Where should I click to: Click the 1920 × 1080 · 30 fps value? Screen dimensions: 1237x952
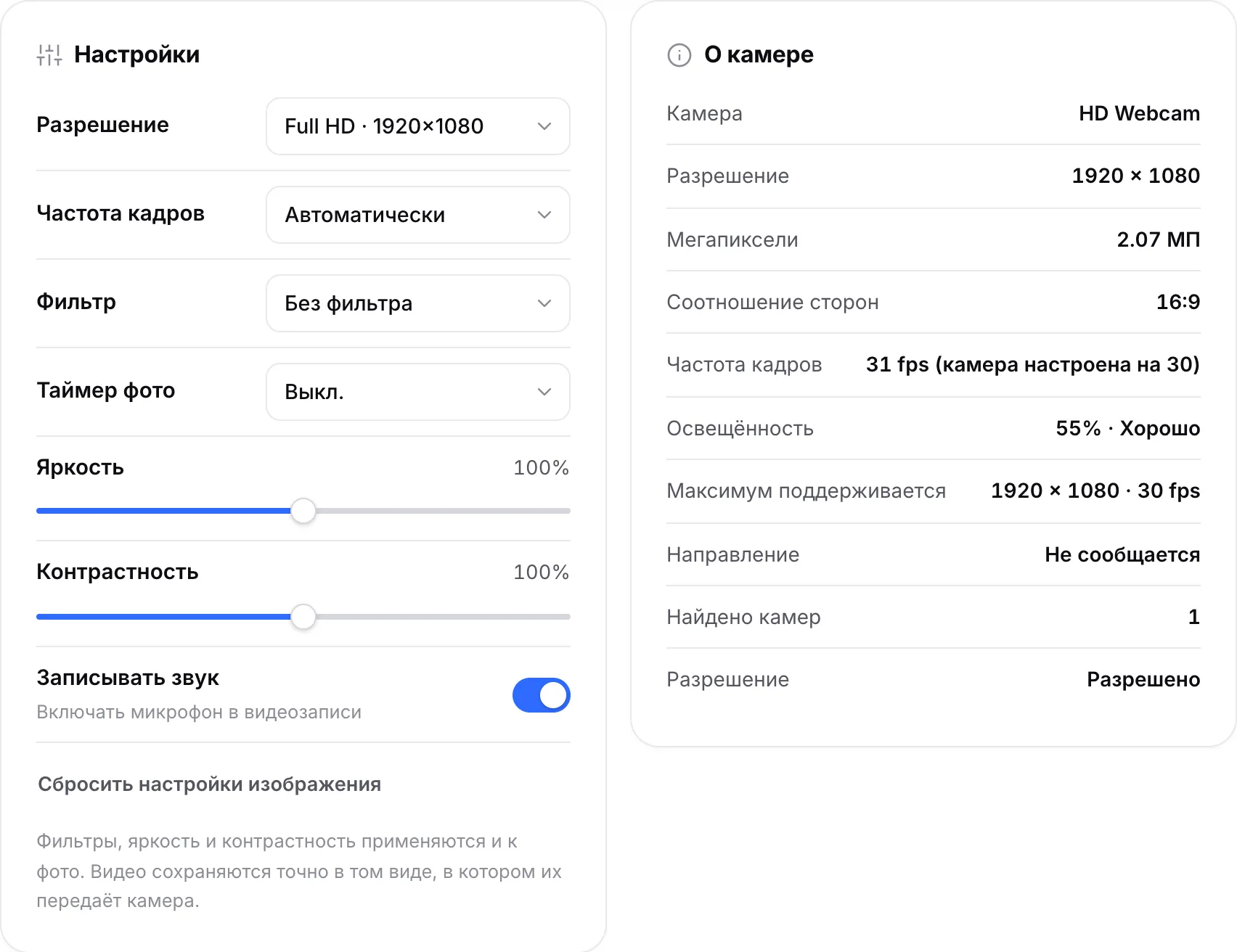coord(1095,491)
